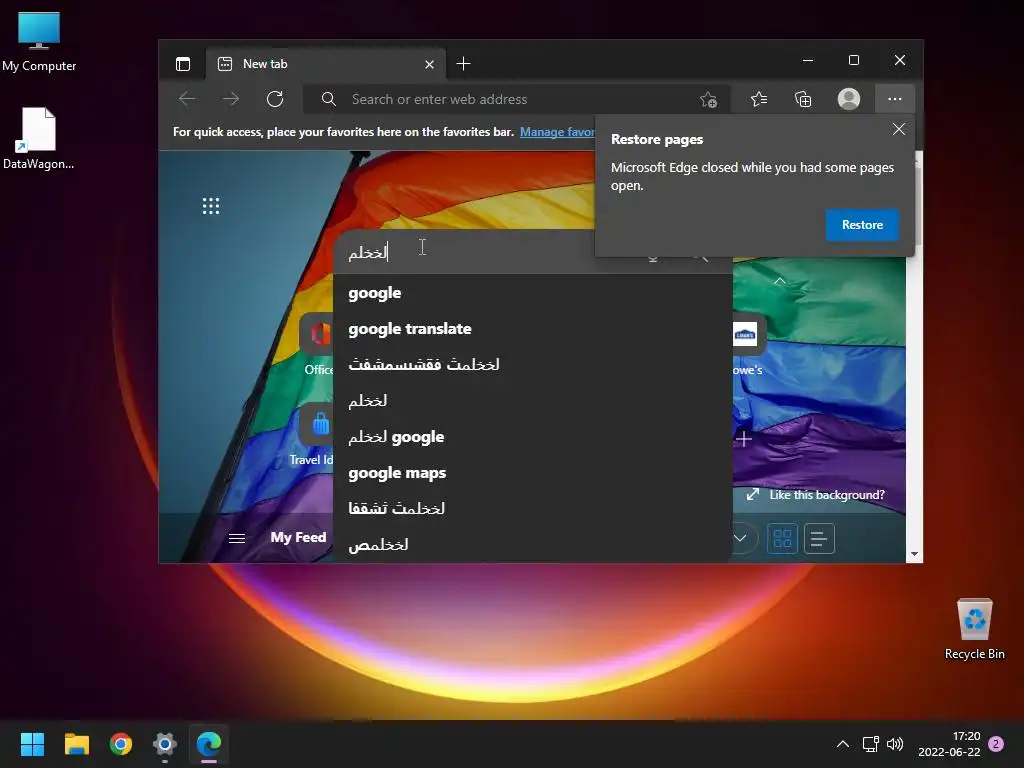Expand the feed layout dropdown chevron

pos(740,539)
